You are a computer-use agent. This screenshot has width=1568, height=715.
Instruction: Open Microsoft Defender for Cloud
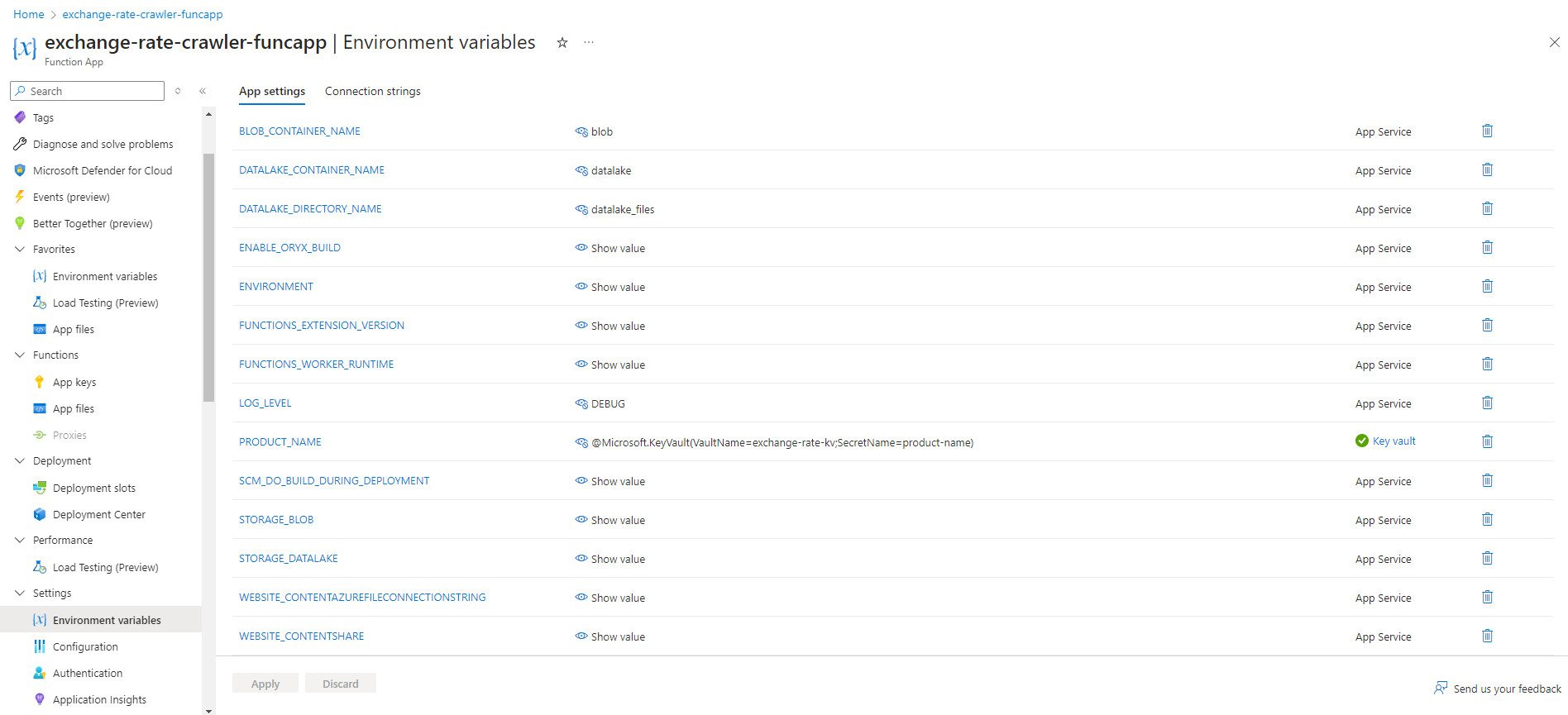(x=103, y=170)
